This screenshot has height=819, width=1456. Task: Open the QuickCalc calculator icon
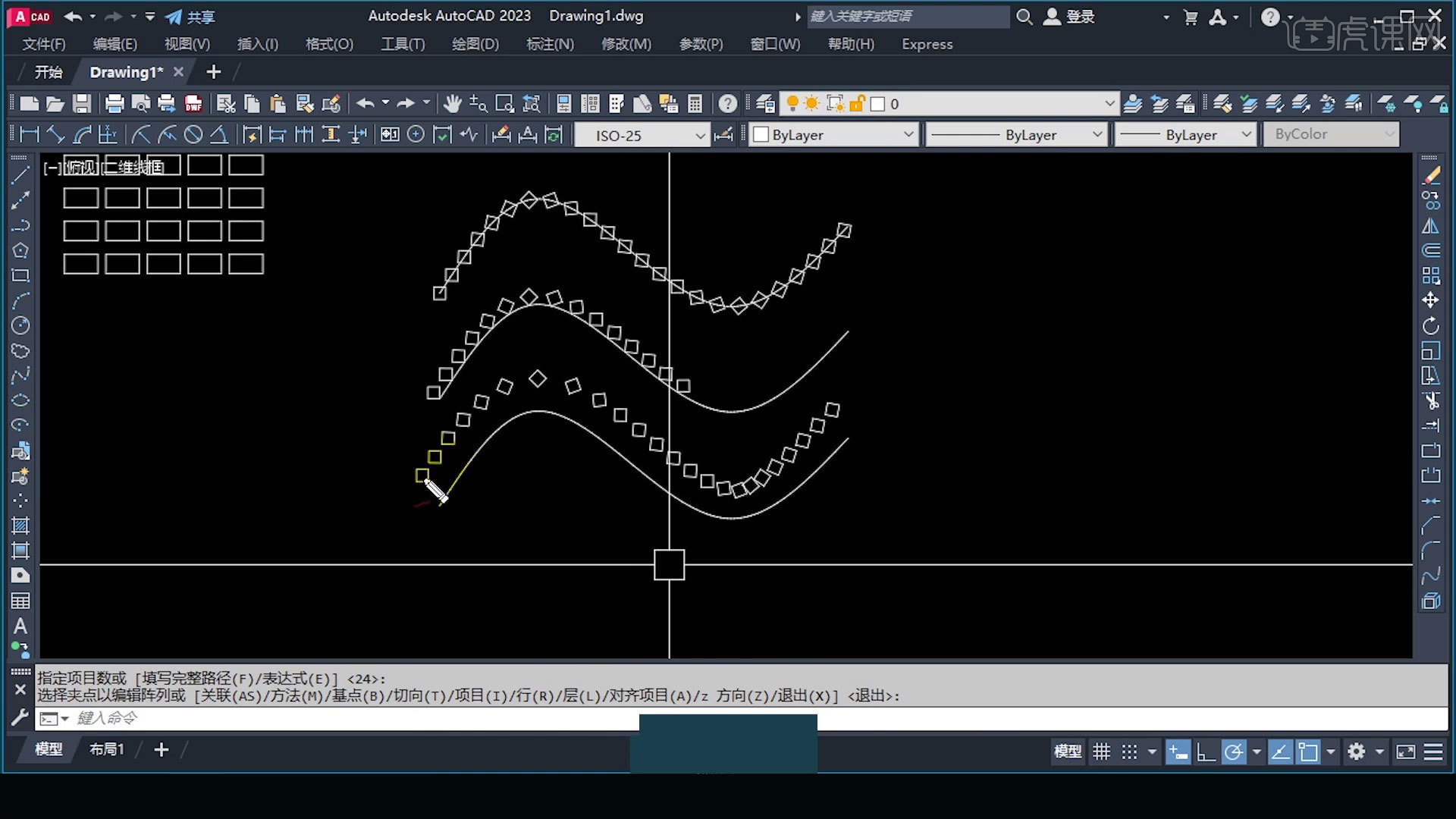695,104
